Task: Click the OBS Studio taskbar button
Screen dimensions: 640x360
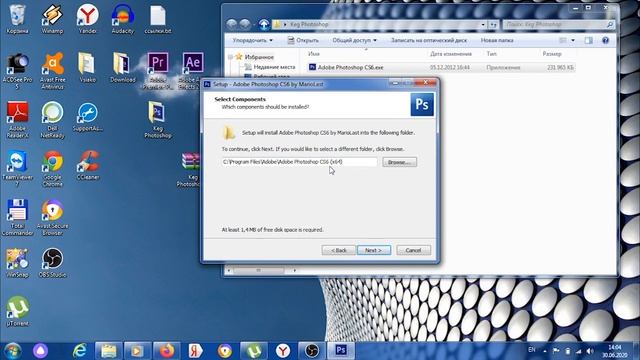Action: pyautogui.click(x=312, y=351)
